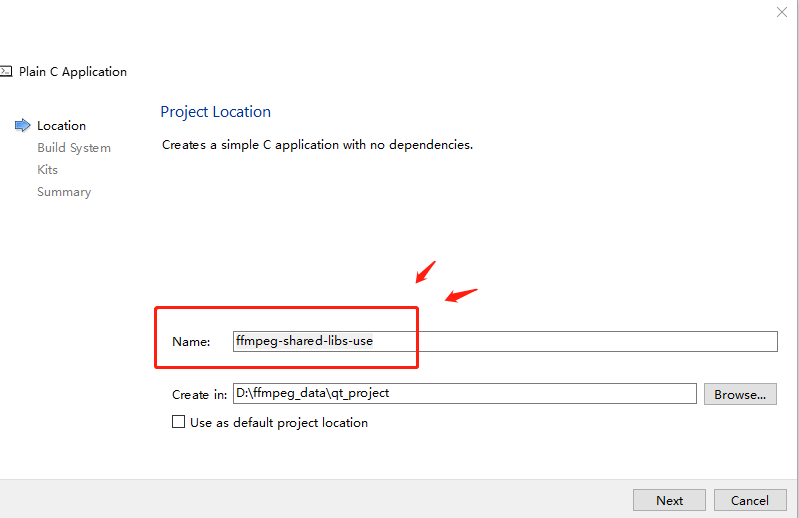
Task: Proceed with the Next button
Action: click(x=669, y=500)
